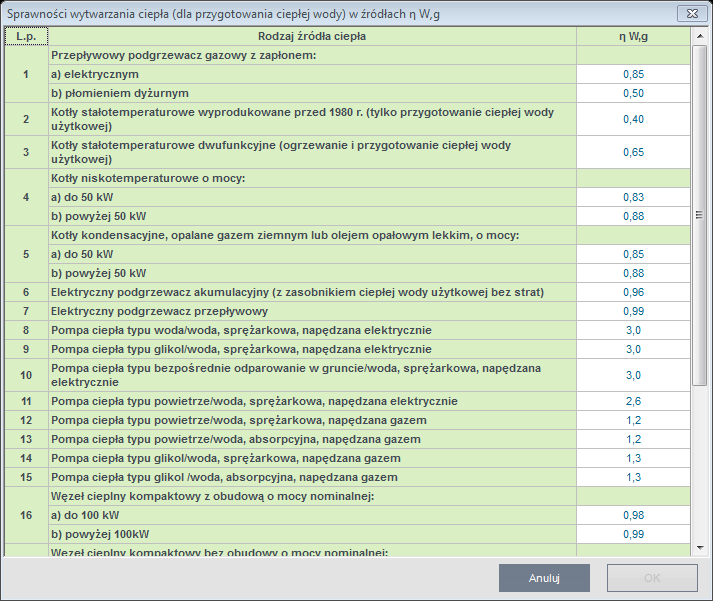Select value 0,40 for kotły przed 1980 r.
The image size is (713, 601).
click(x=633, y=119)
